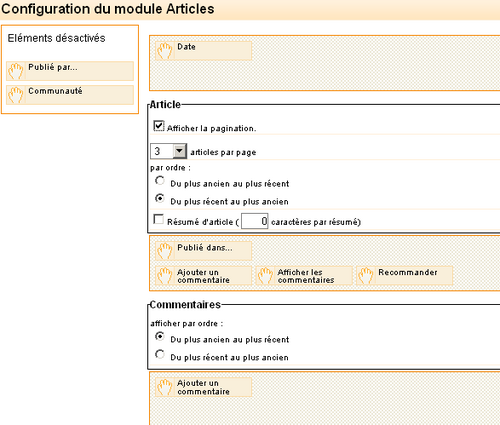
Task: Enable Résumé d'article checkbox
Action: (x=158, y=219)
